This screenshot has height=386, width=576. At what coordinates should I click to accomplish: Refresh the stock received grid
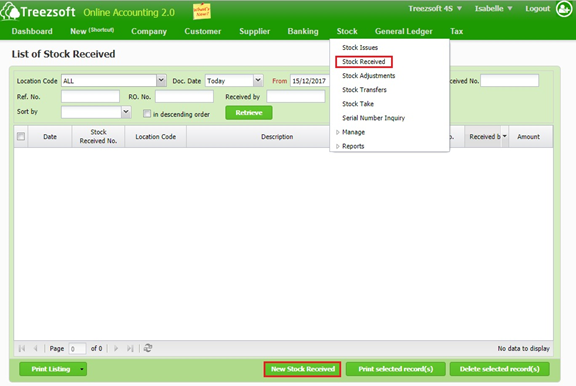click(x=148, y=348)
